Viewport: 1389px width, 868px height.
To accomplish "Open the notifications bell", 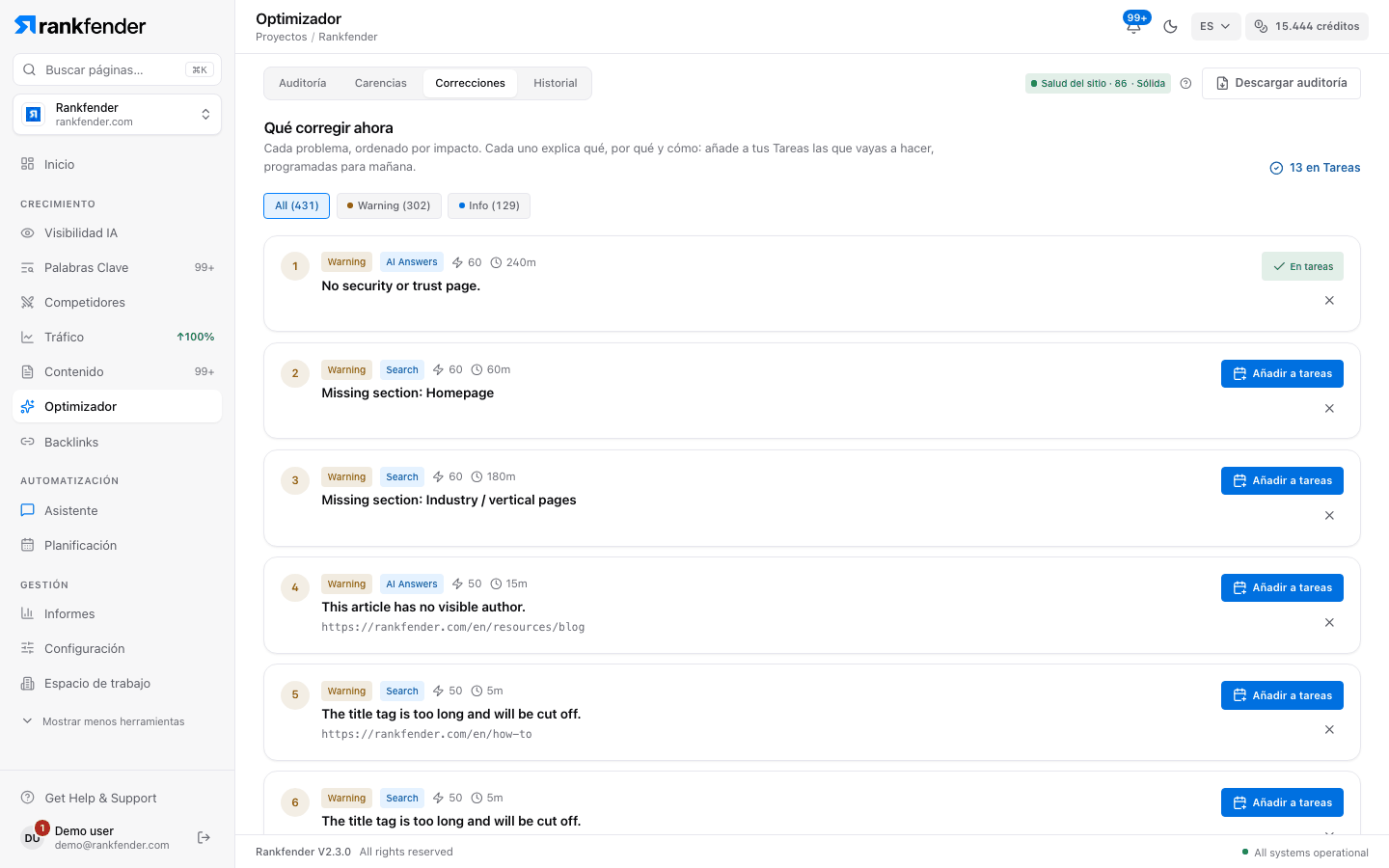I will click(1134, 26).
